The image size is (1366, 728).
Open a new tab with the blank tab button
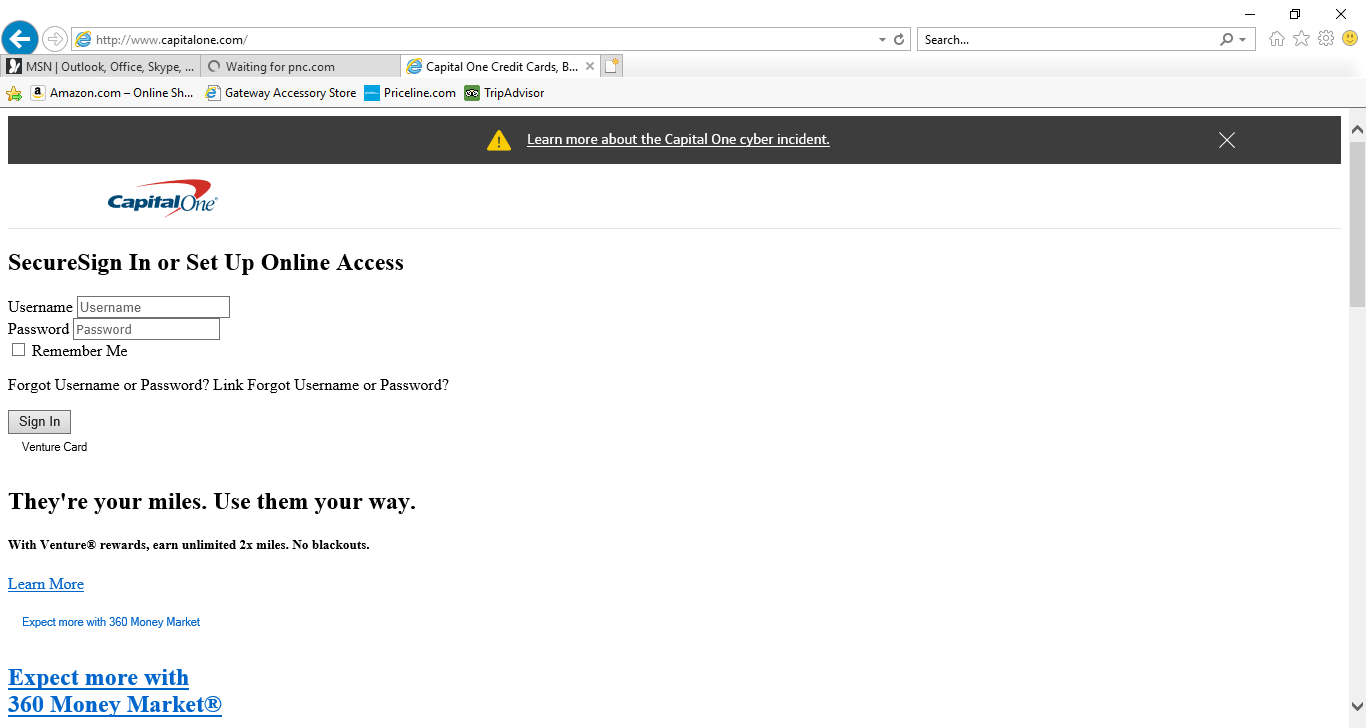coord(612,66)
